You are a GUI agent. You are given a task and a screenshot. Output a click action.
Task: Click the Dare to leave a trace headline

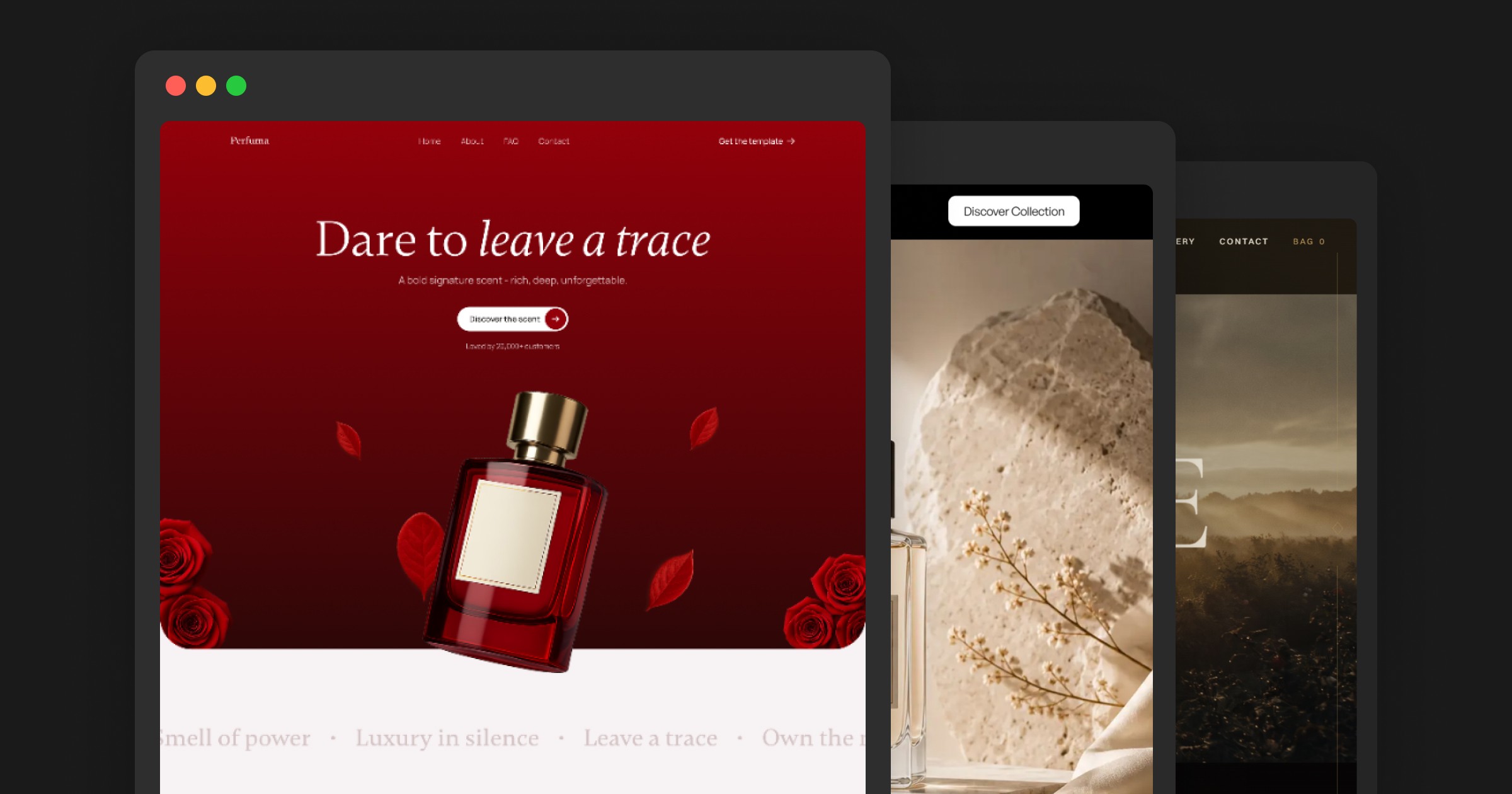point(513,239)
